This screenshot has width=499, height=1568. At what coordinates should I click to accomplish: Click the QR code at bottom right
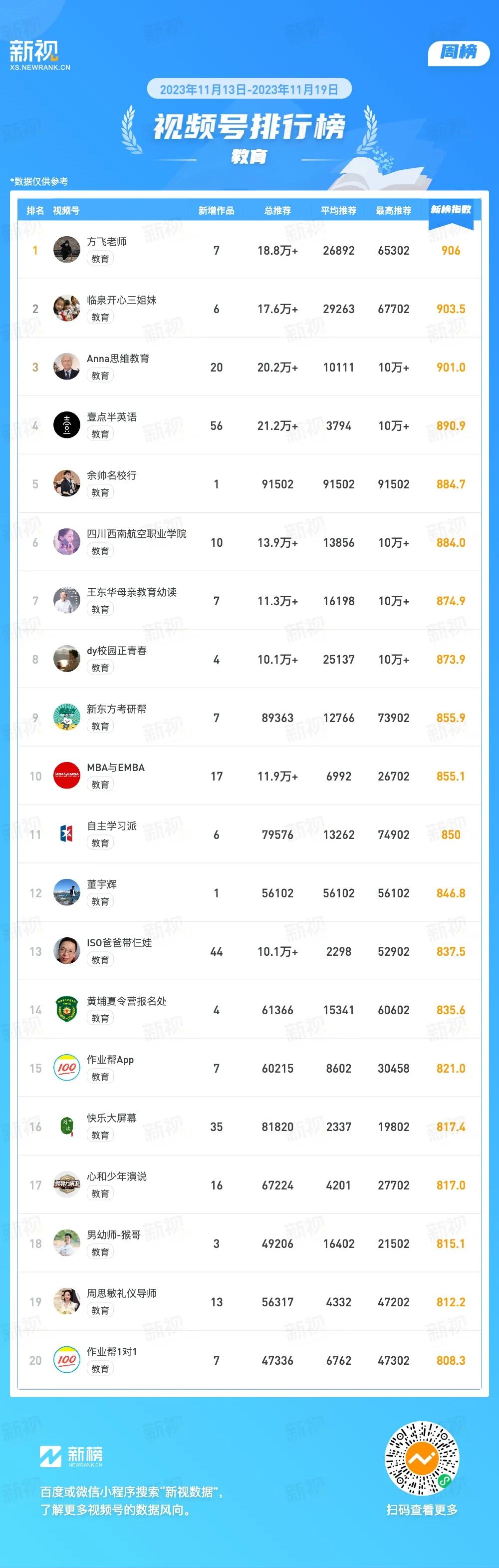(x=422, y=1458)
